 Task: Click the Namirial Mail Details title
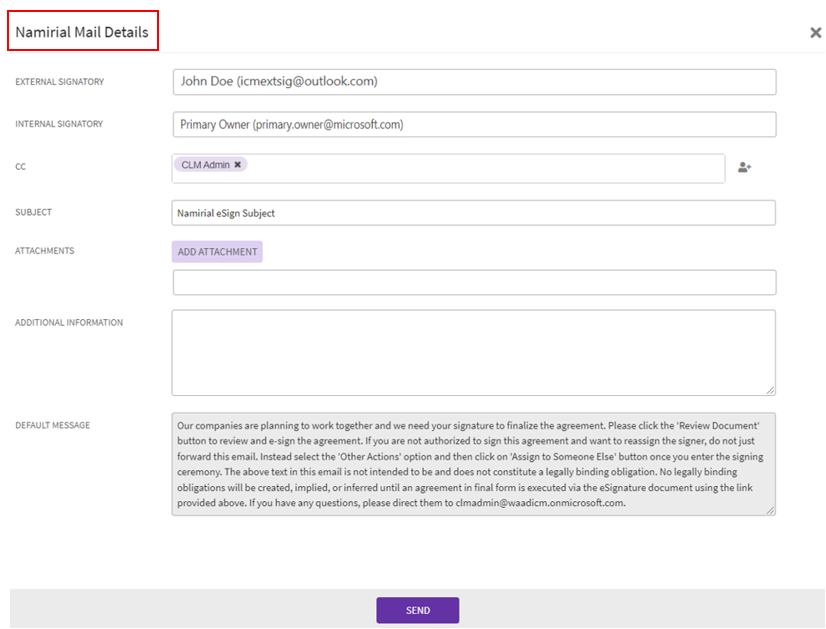[82, 33]
